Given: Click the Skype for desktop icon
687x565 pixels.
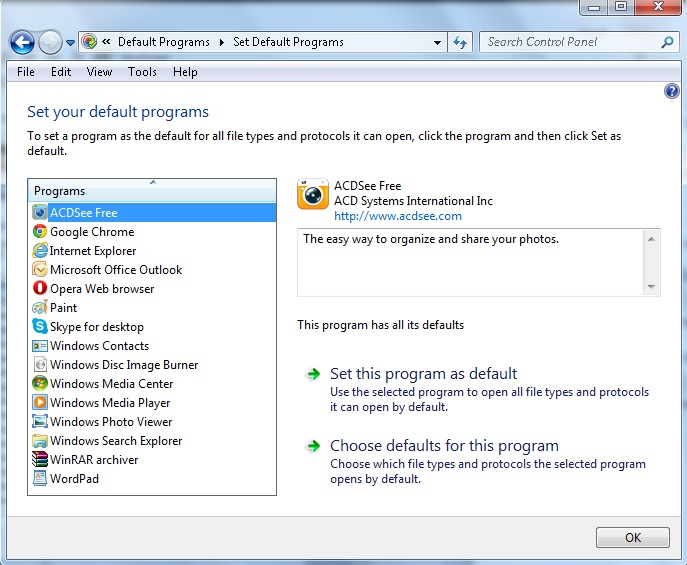Looking at the screenshot, I should point(40,327).
